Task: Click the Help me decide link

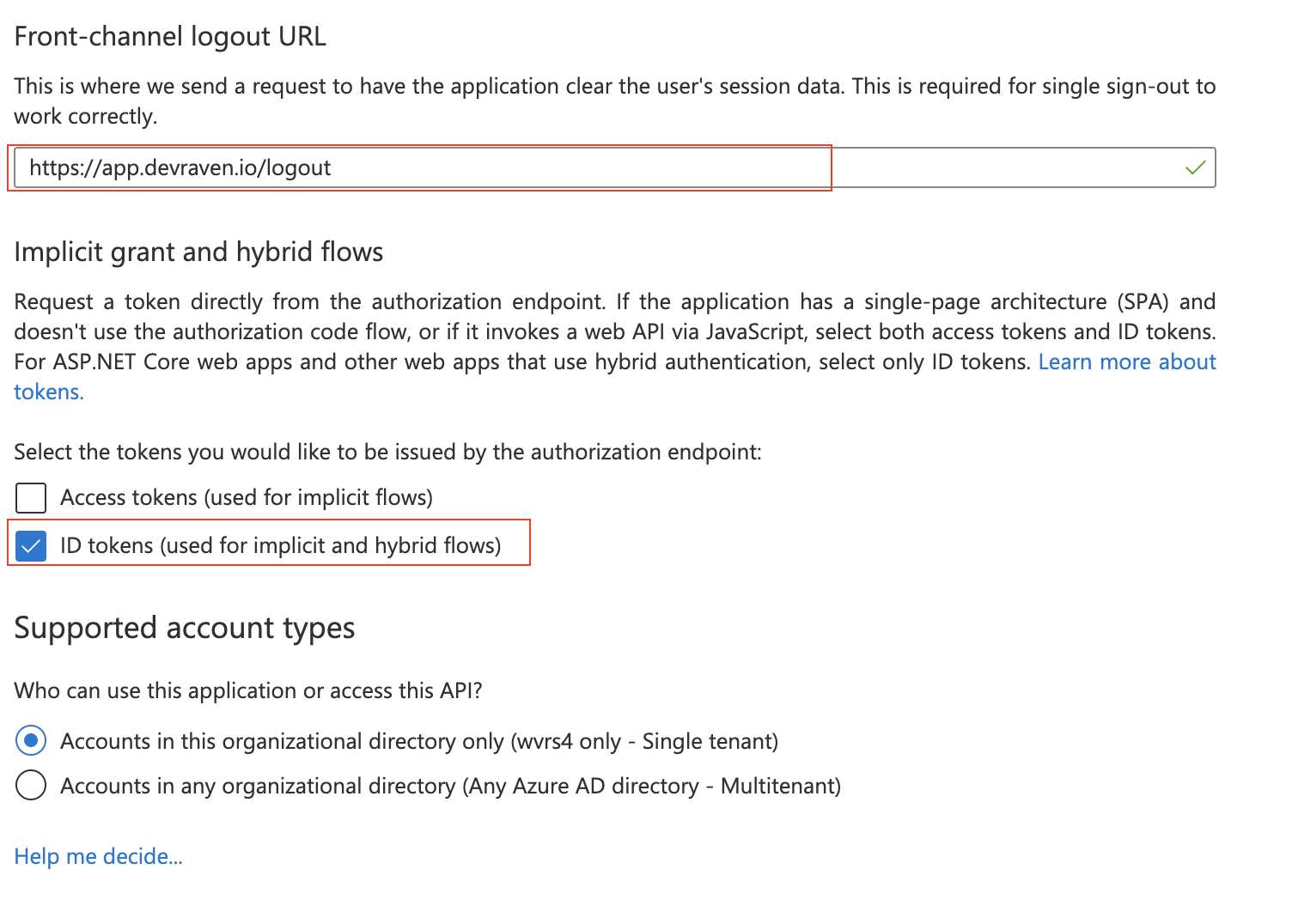Action: point(97,855)
